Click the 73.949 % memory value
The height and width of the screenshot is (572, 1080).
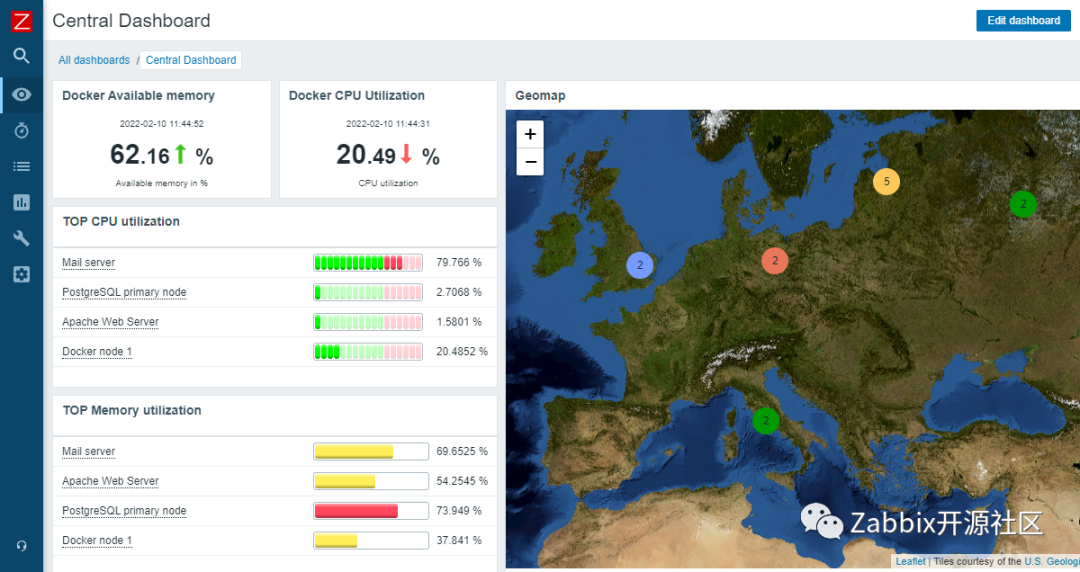coord(459,511)
